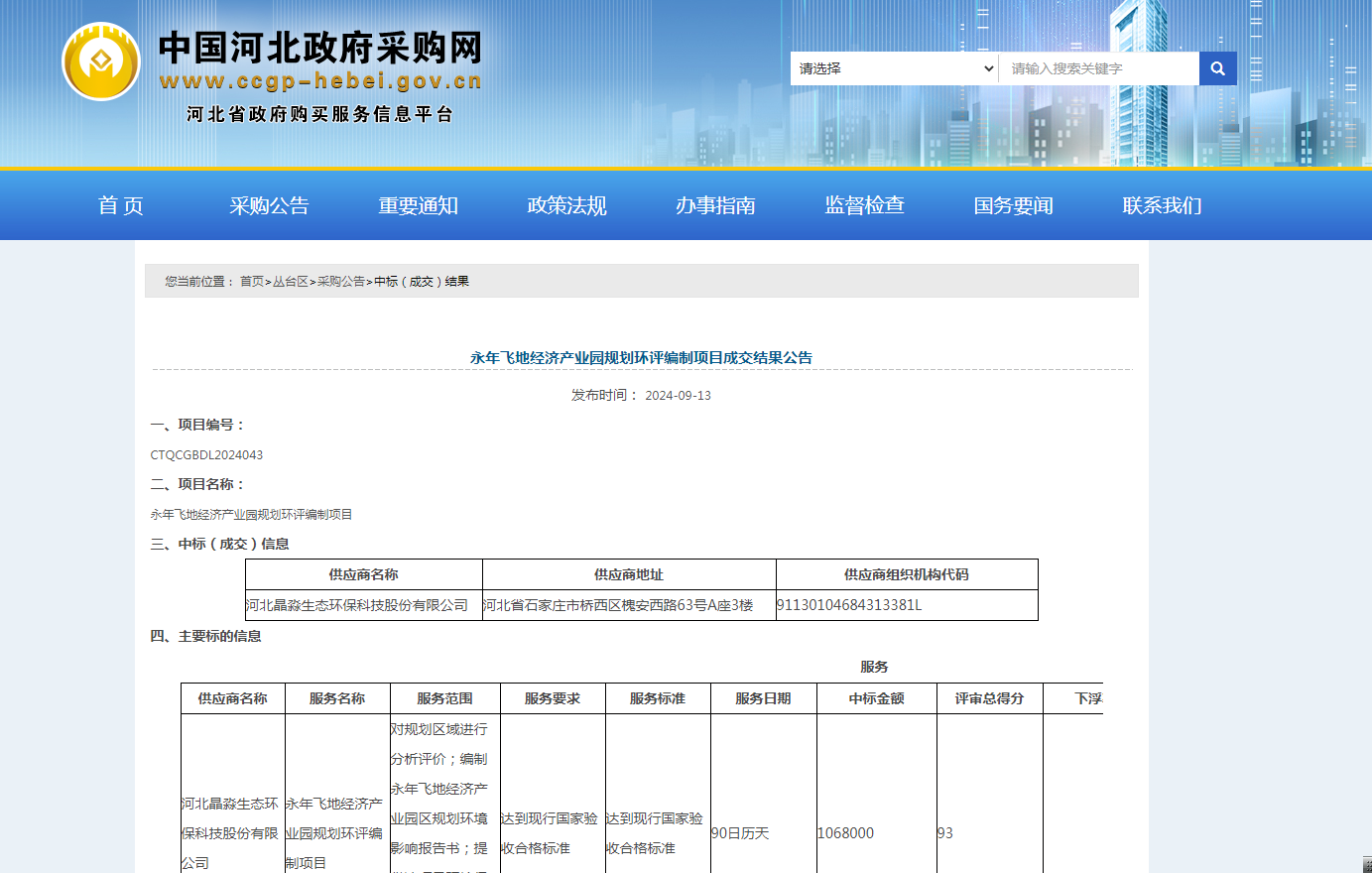Open 采购公告 navigation menu item
Screen dimensions: 1372x873
270,205
